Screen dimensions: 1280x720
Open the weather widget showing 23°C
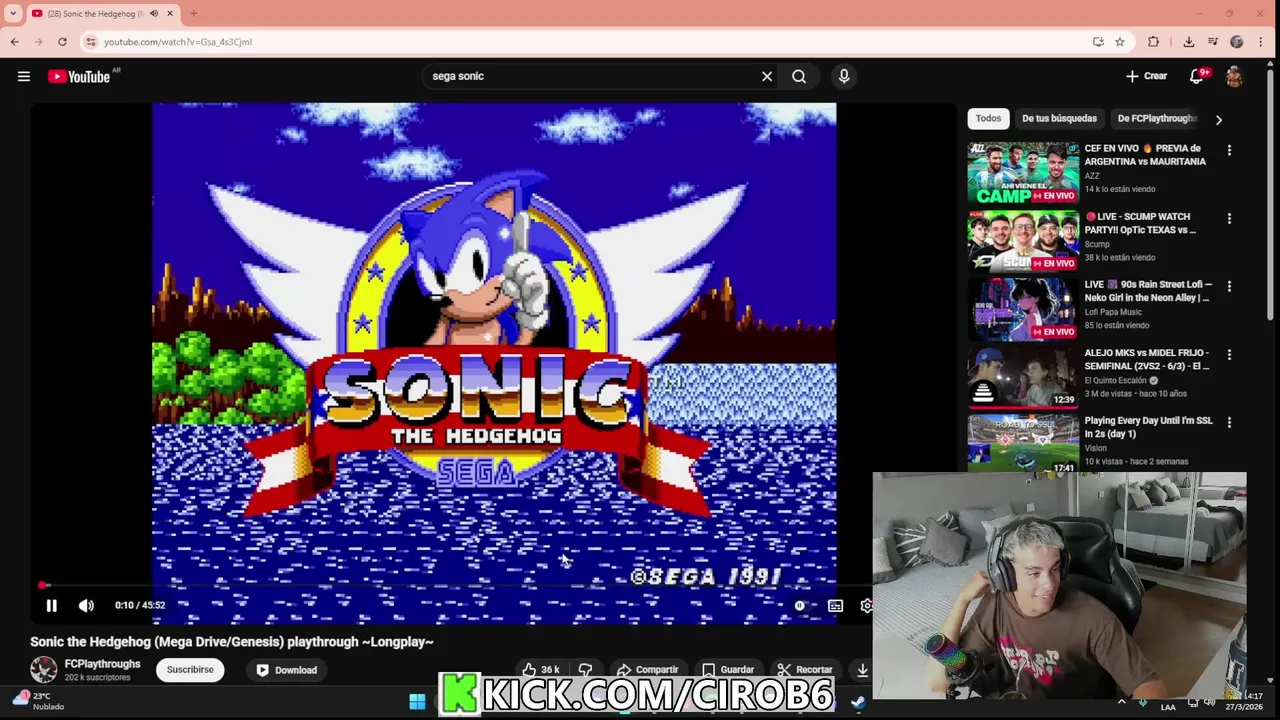[x=38, y=701]
